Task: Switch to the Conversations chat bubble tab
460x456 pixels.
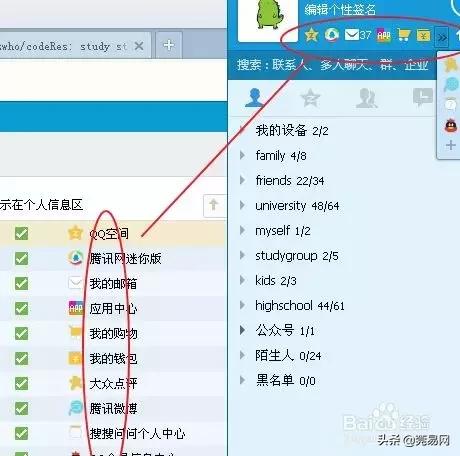Action: coord(422,97)
